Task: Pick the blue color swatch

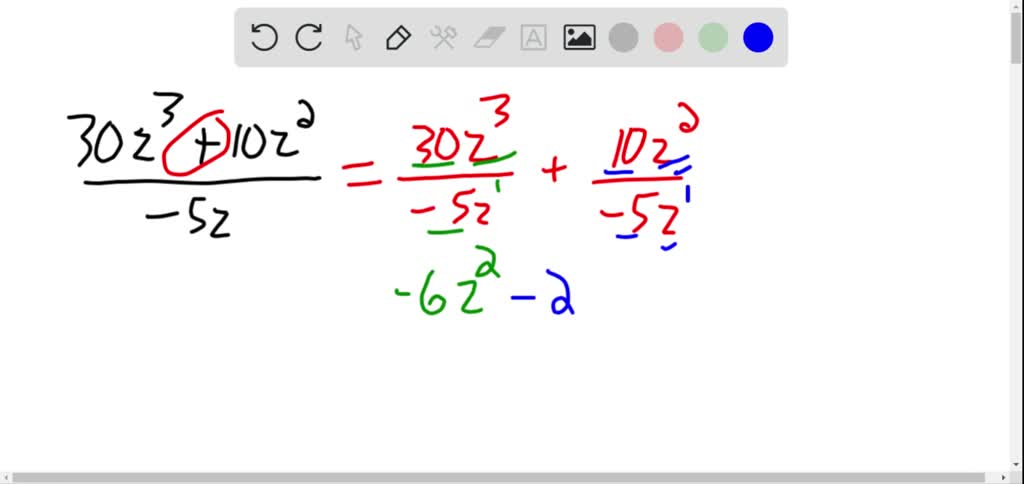Action: (758, 37)
